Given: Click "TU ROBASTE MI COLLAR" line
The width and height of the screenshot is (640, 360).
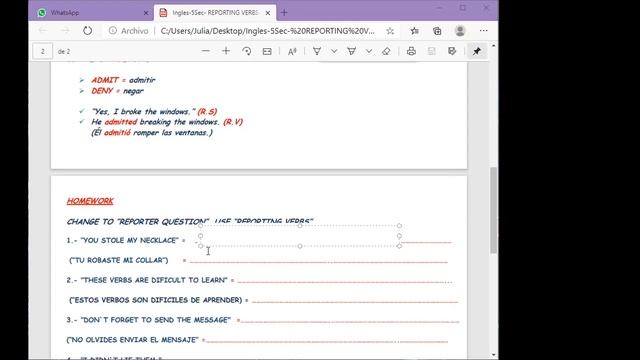Looking at the screenshot, I should 118,260.
